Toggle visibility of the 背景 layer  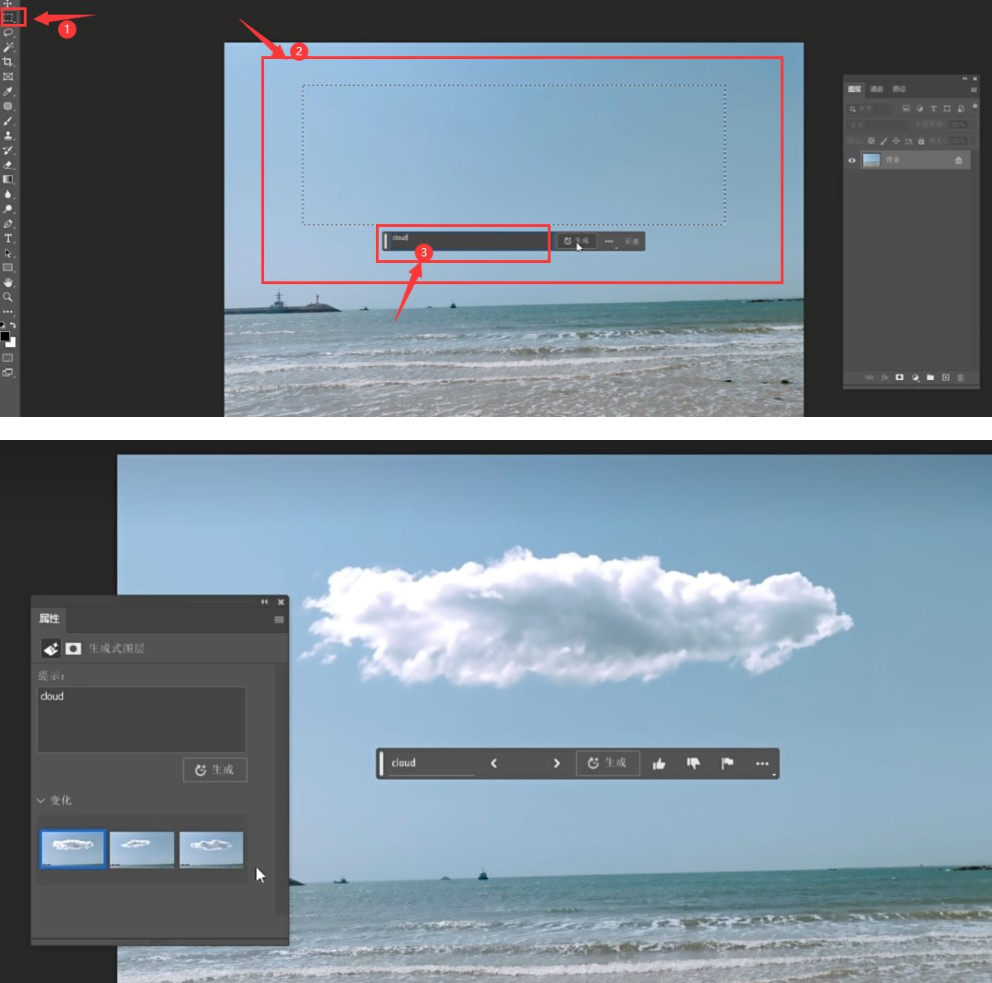pyautogui.click(x=853, y=160)
